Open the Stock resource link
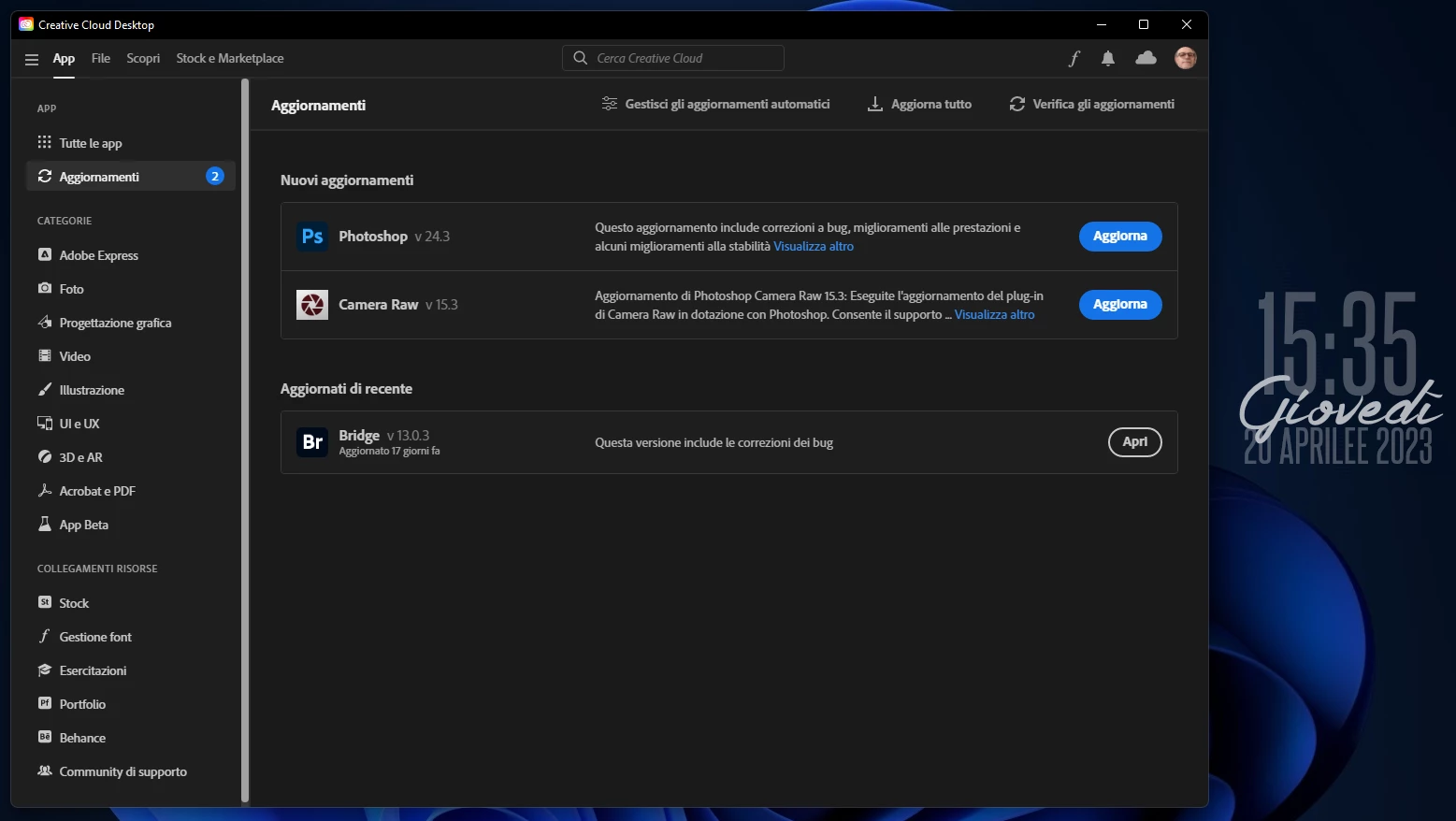 coord(130,603)
